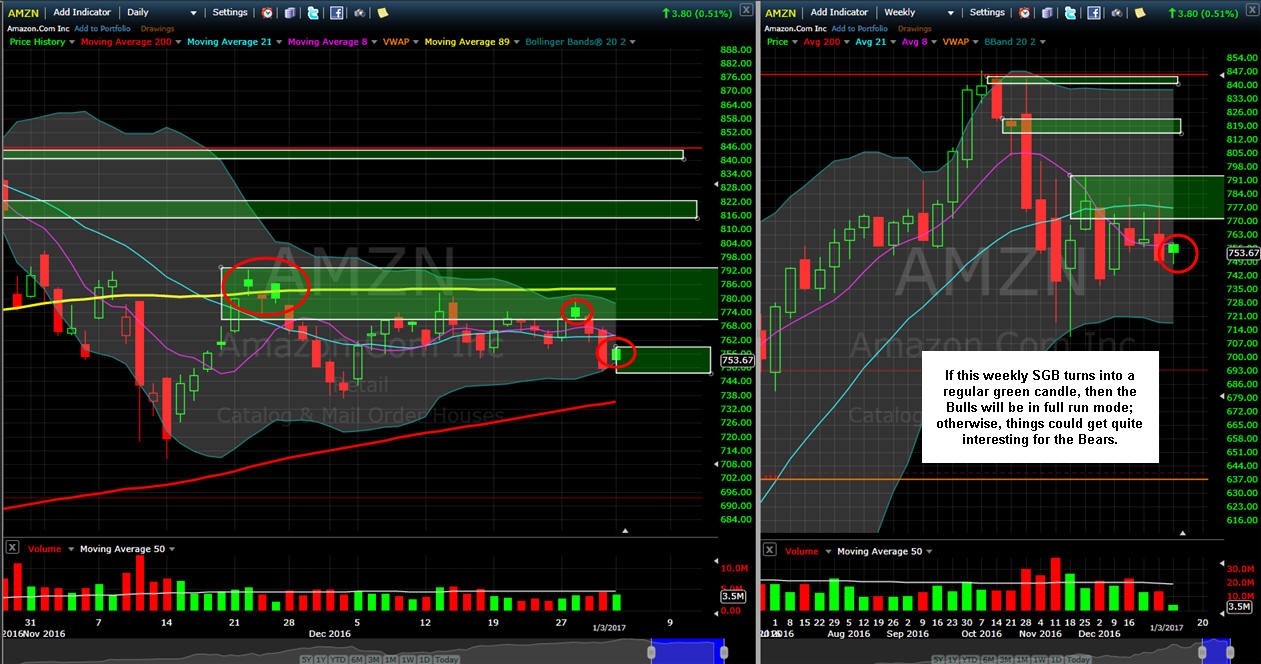Screen dimensions: 1261x664
Task: Expand the Price menu in Weekly chart
Action: click(x=795, y=42)
